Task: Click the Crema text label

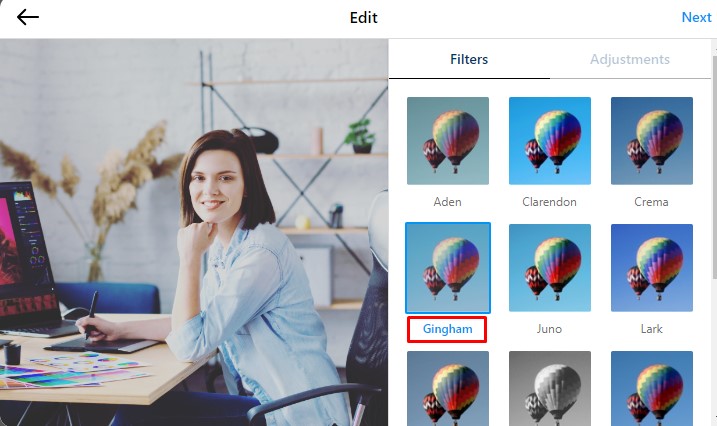Action: [652, 202]
